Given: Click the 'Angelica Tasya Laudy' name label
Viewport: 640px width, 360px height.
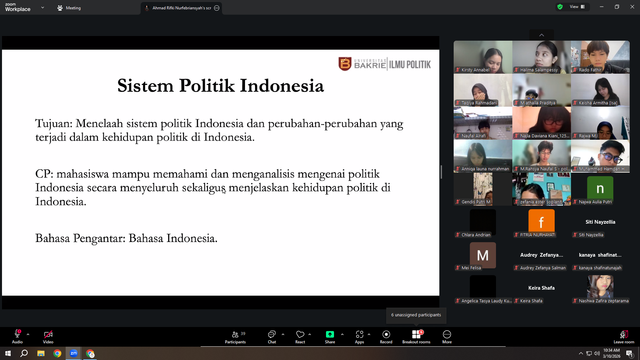Looking at the screenshot, I should click(486, 301).
